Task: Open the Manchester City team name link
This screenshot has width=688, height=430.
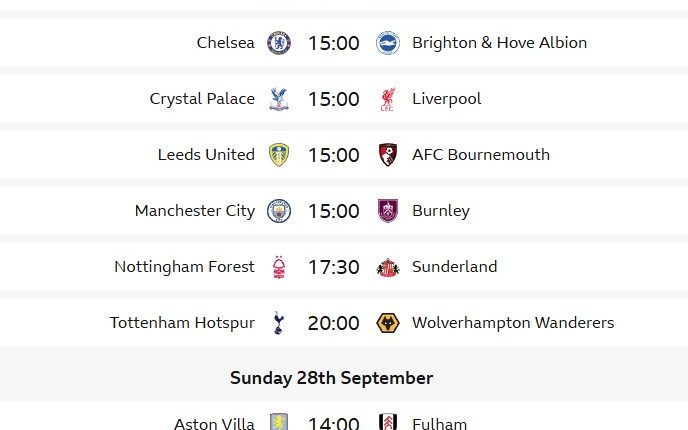Action: (195, 211)
